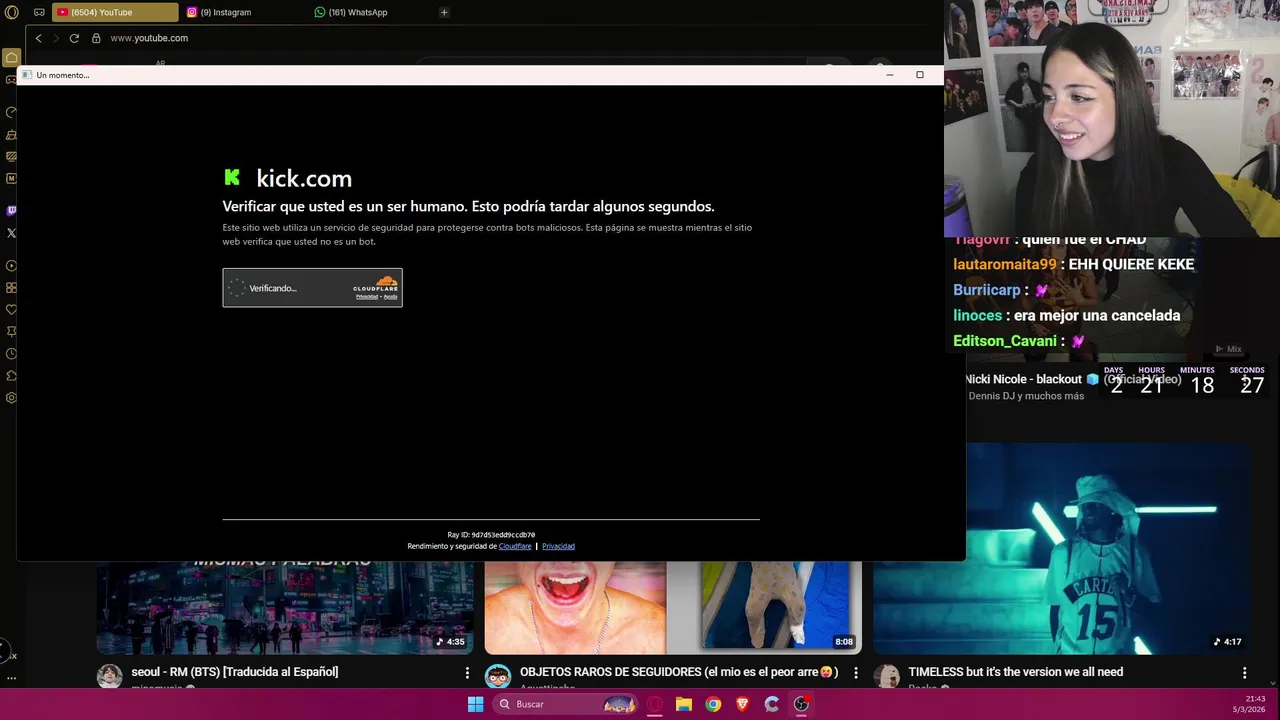Screen dimensions: 1280x720
Task: Launch Google Chrome from the taskbar
Action: [x=713, y=704]
